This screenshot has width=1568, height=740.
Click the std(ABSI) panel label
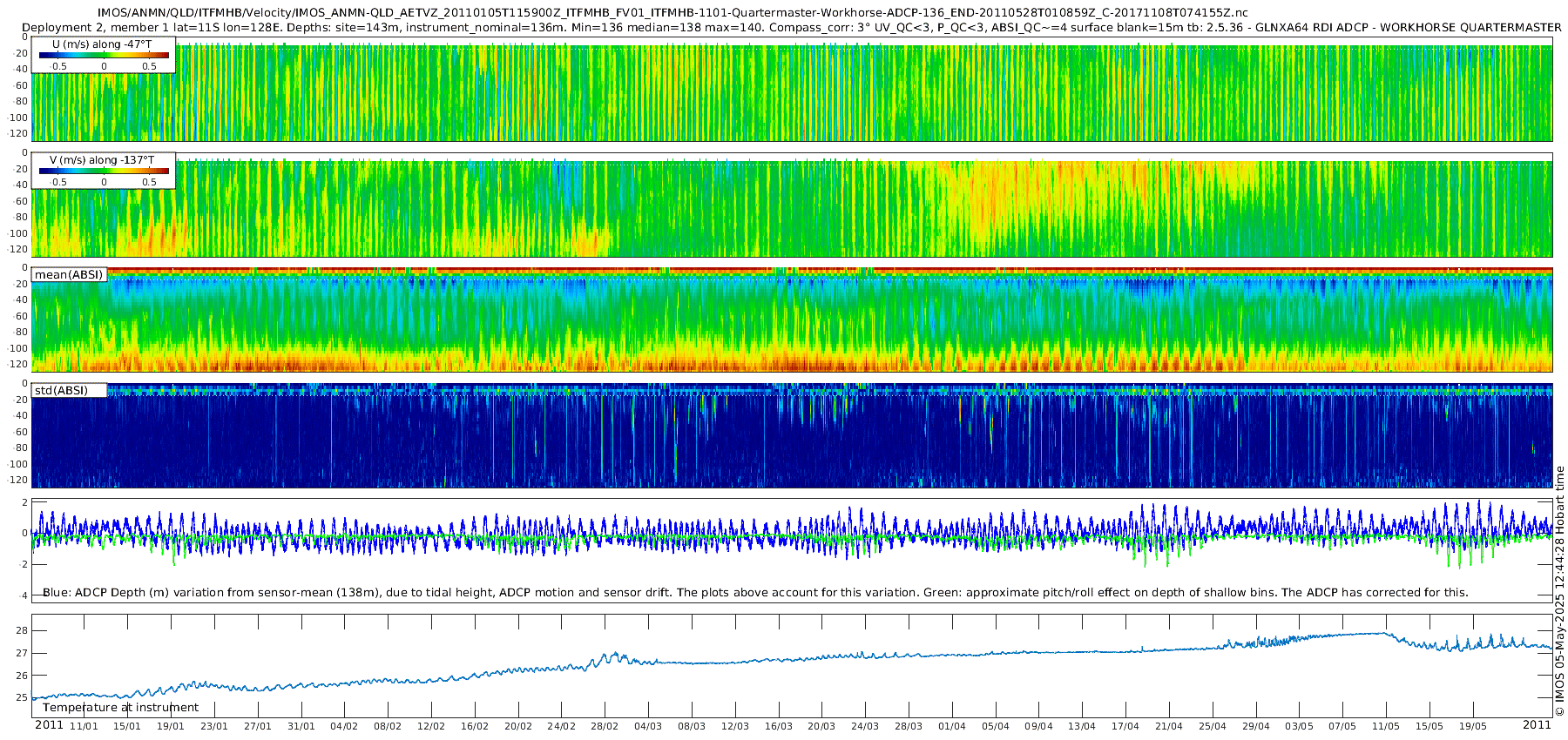[x=61, y=391]
